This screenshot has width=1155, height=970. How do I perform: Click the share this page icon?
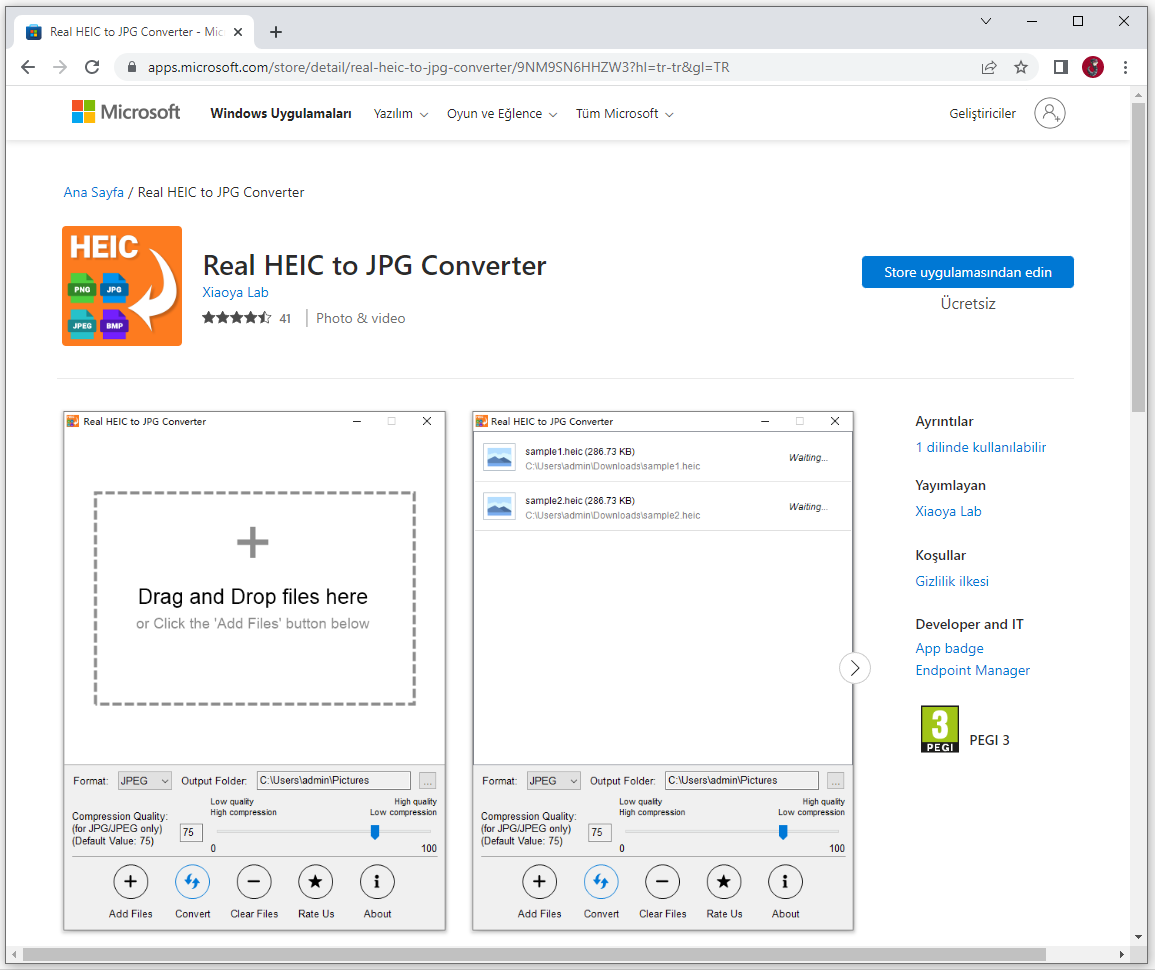pos(989,67)
